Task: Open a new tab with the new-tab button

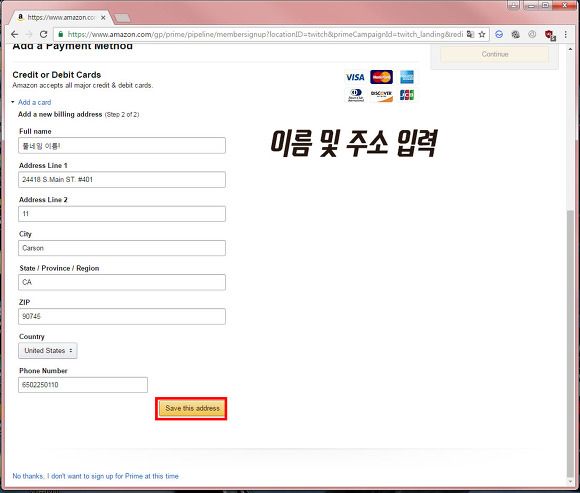Action: 122,18
